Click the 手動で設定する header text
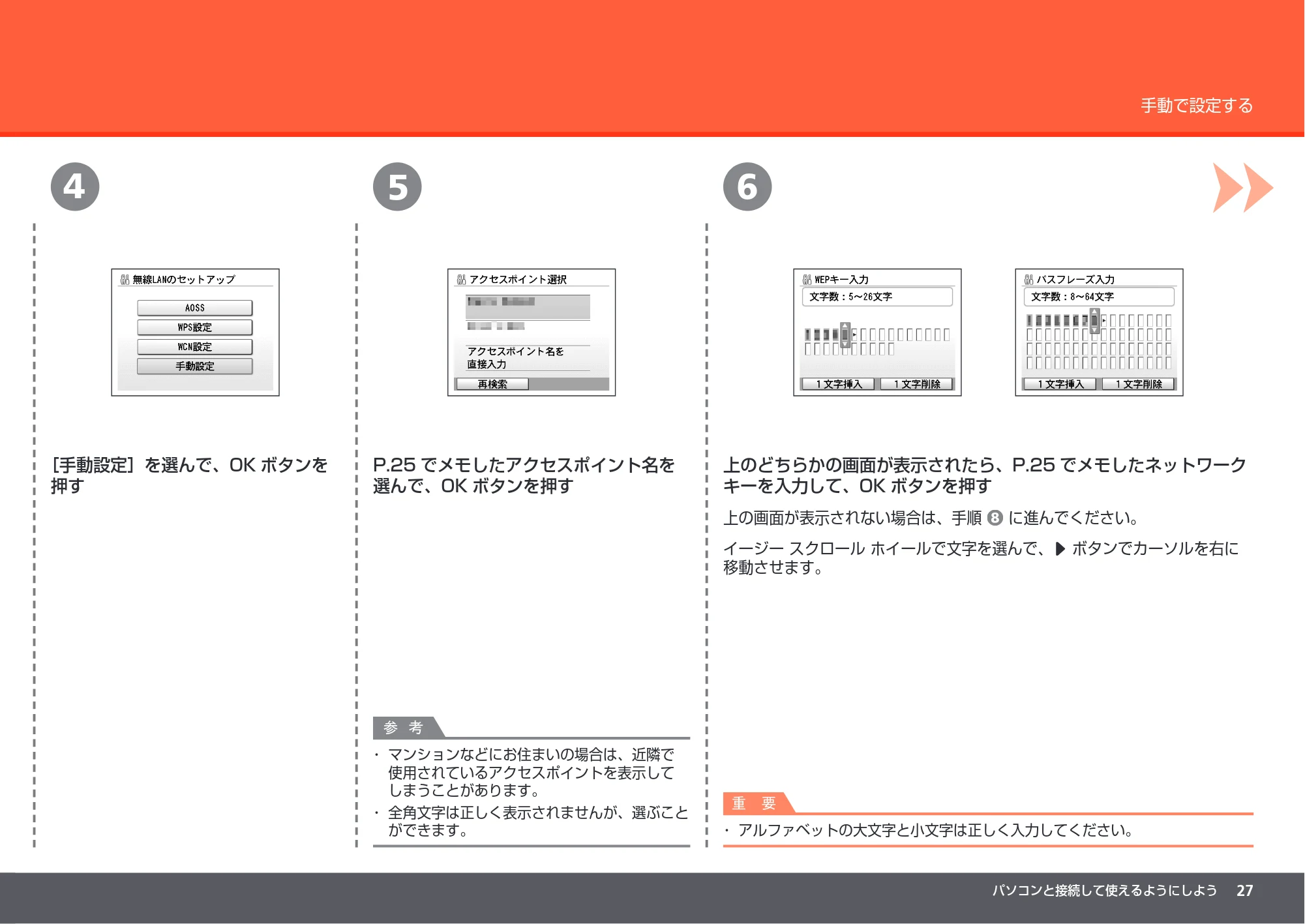 [1197, 106]
